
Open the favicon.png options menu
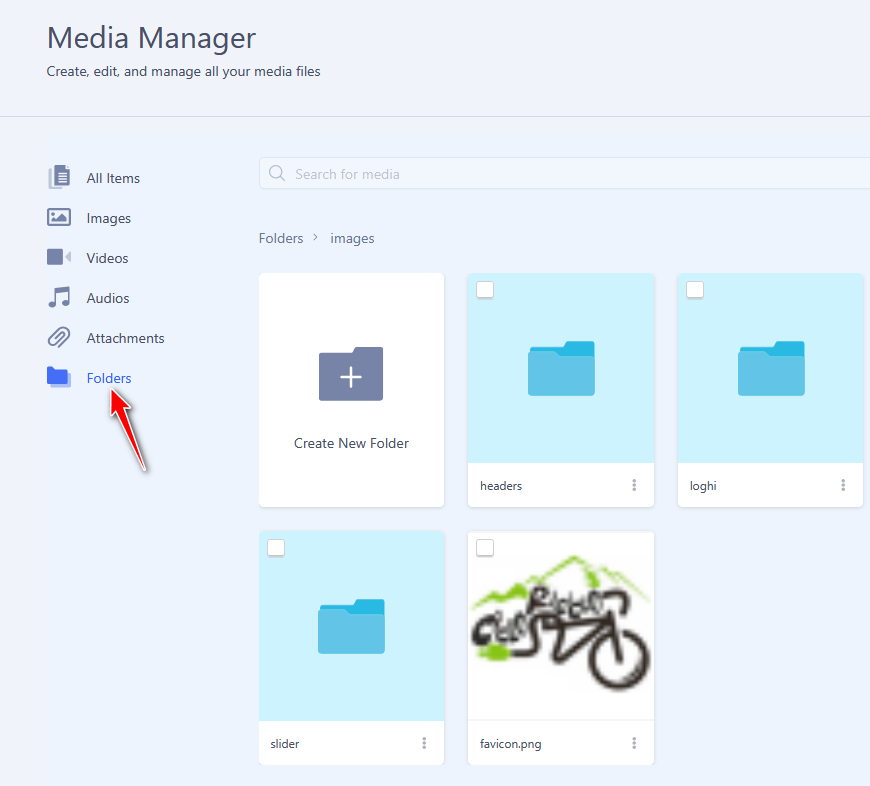point(634,743)
